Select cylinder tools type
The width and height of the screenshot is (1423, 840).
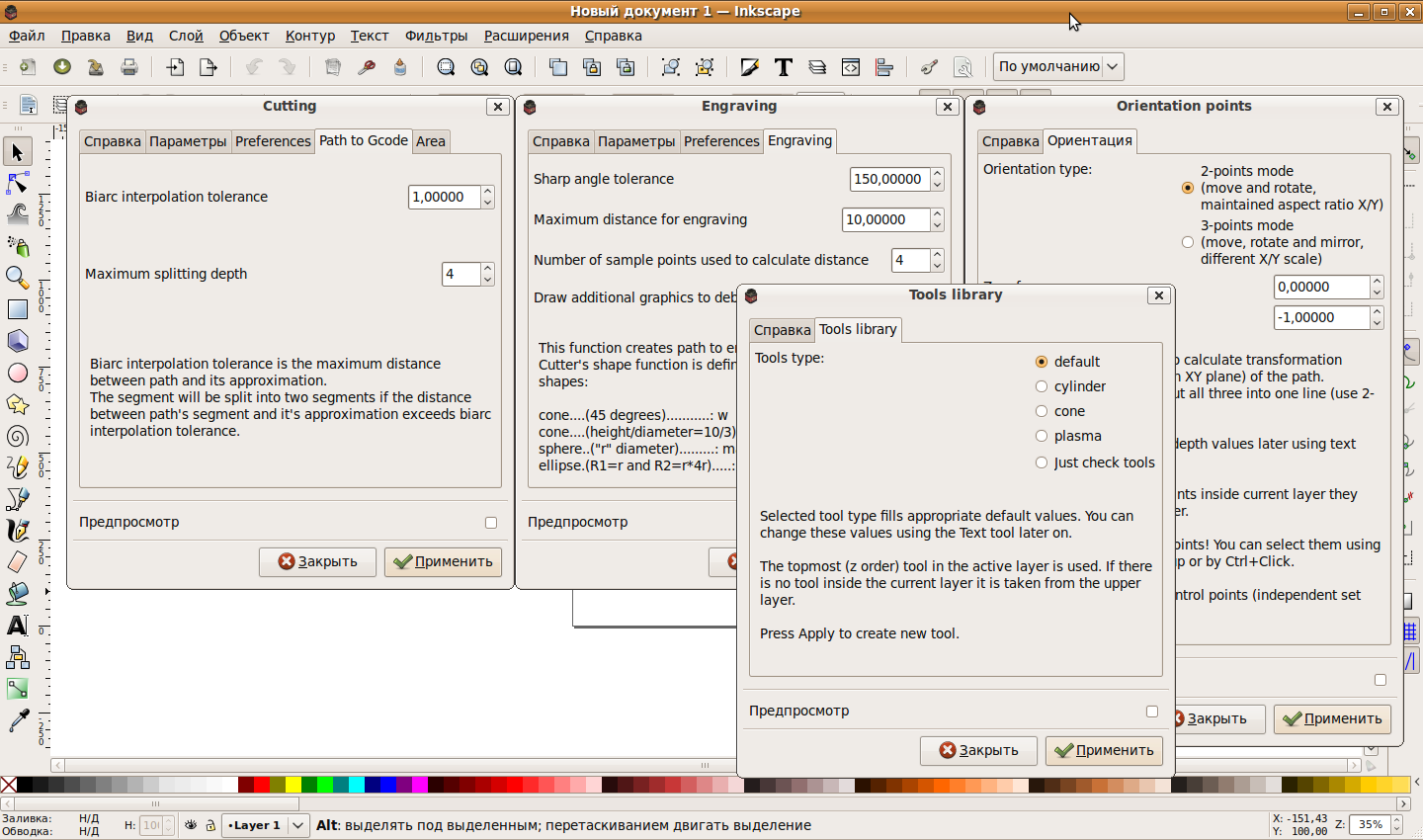(1042, 386)
